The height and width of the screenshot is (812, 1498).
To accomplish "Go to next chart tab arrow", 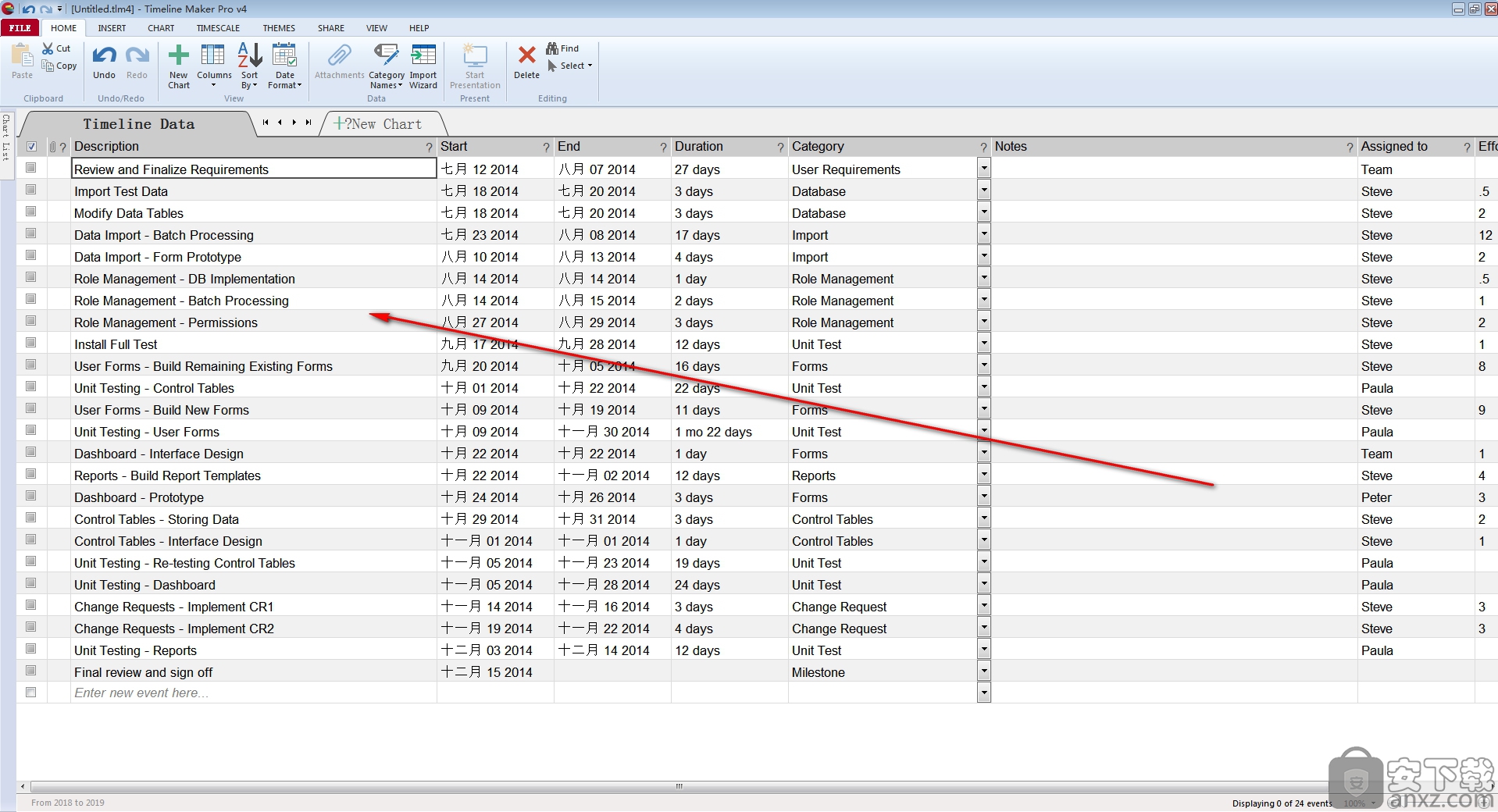I will point(294,122).
